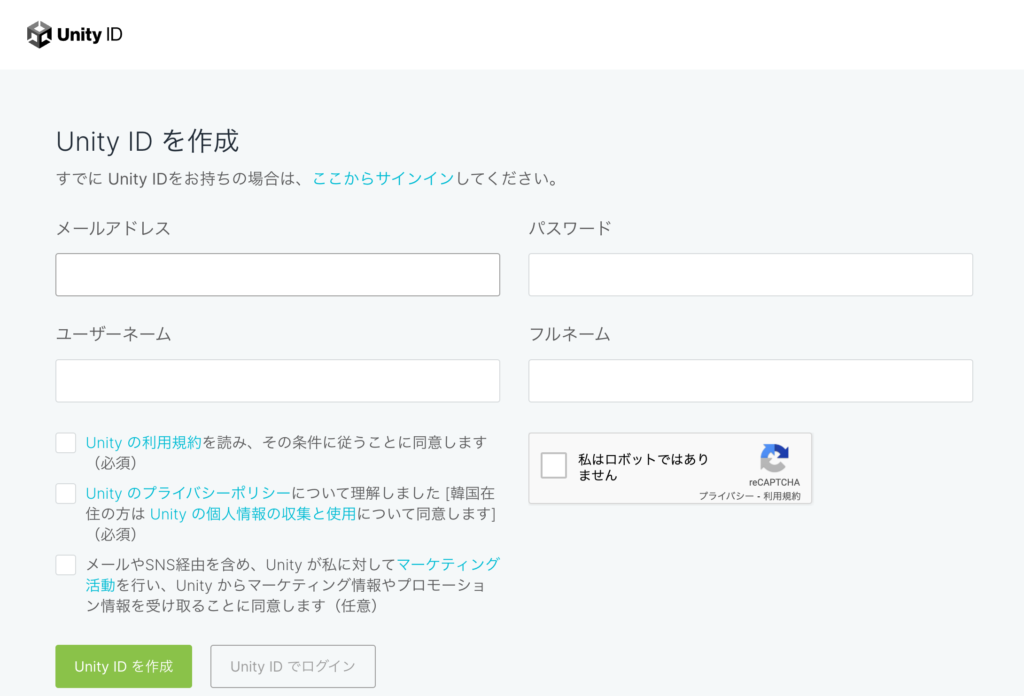Click the Unity ID でログイン button
This screenshot has height=696, width=1024.
pos(293,667)
